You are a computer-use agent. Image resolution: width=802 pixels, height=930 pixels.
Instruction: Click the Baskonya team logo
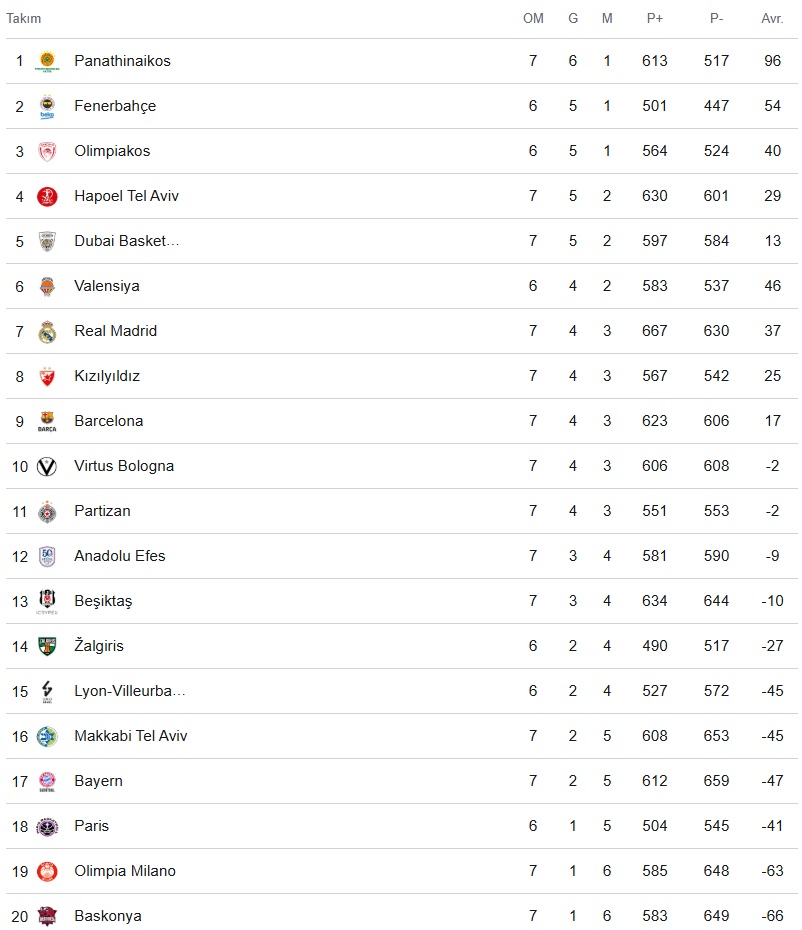(47, 916)
